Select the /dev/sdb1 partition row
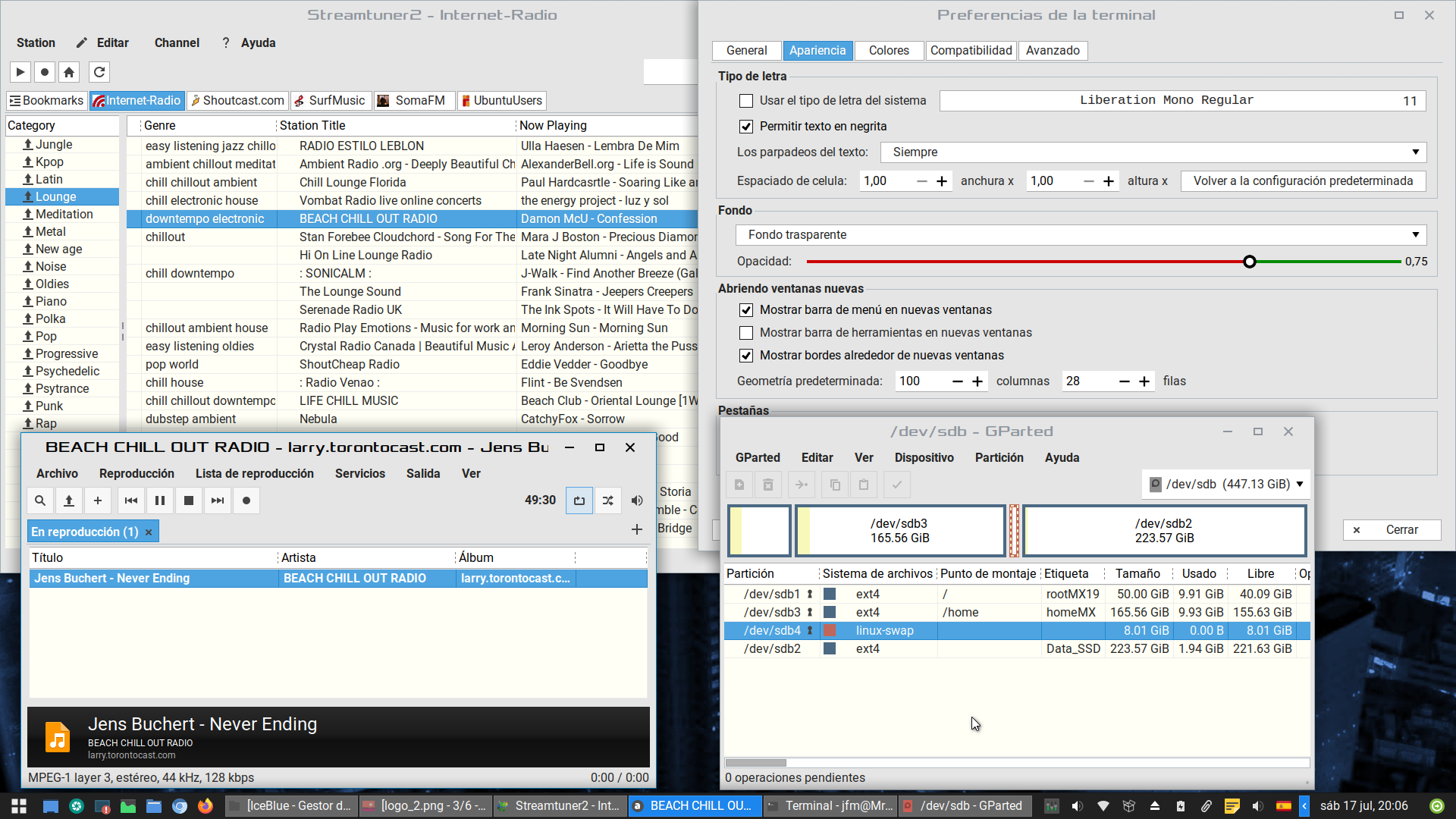 (1016, 595)
